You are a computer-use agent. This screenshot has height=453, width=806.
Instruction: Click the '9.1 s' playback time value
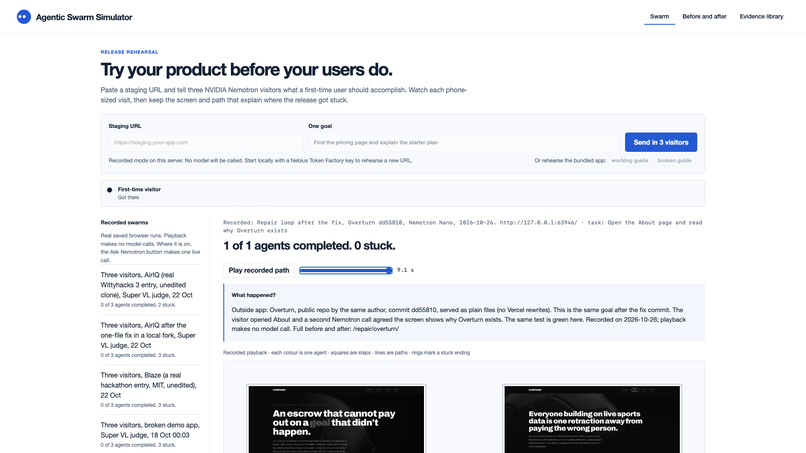(x=405, y=270)
